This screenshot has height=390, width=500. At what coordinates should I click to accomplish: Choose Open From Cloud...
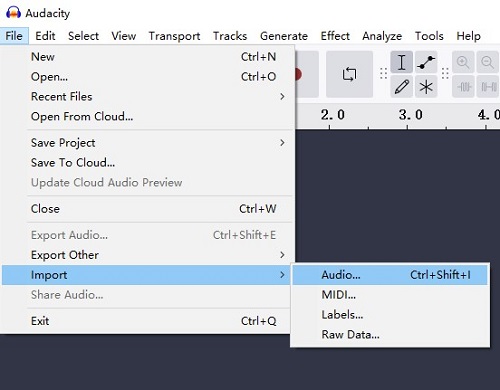point(148,117)
